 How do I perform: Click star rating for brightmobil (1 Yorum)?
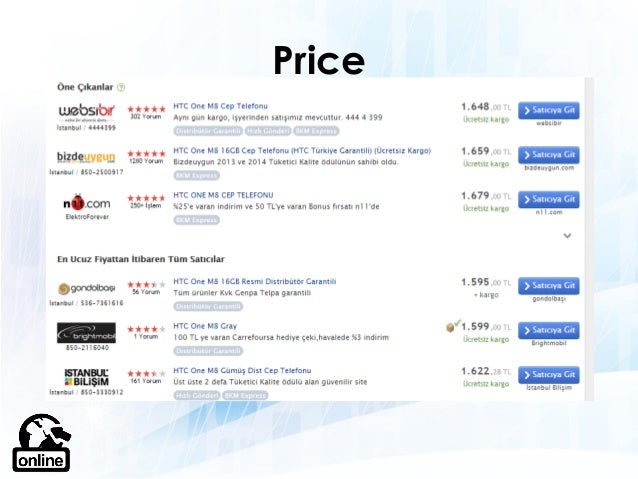[x=146, y=329]
